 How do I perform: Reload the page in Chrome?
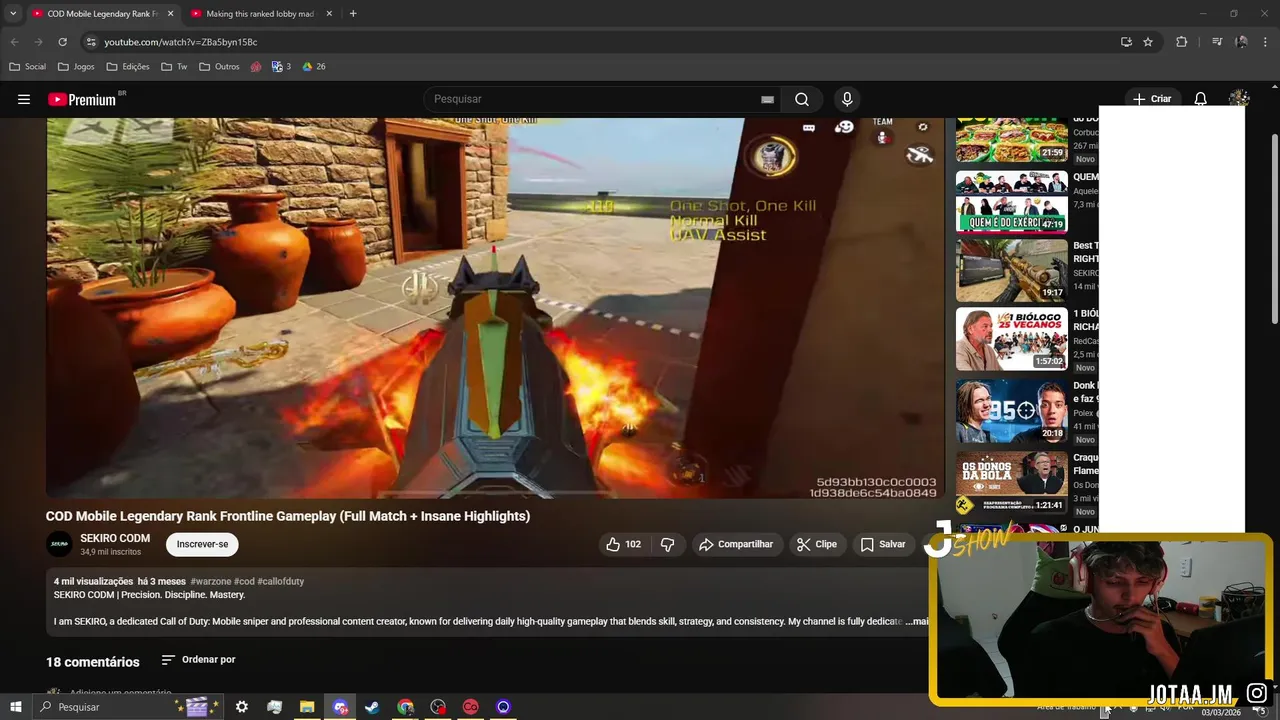click(62, 42)
